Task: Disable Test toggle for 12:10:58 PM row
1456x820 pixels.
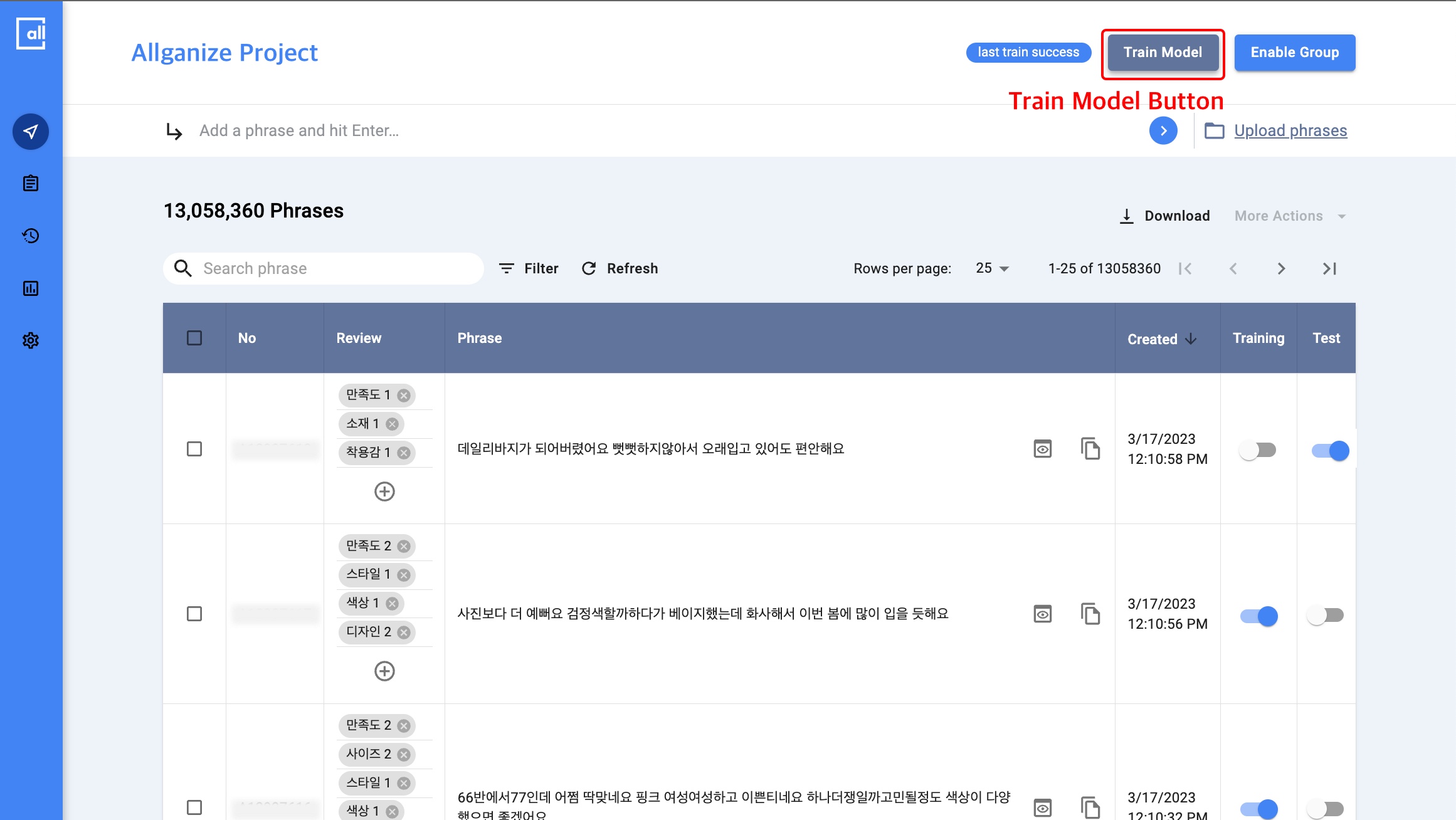Action: point(1330,450)
